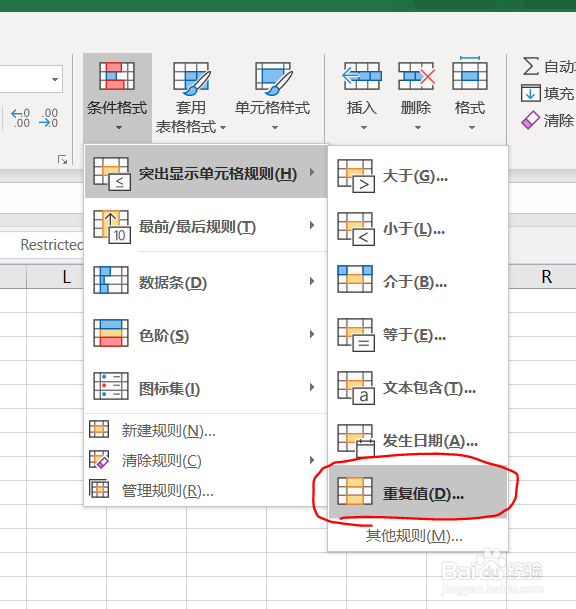Open 最前/最后规则(T) submenu

click(206, 226)
